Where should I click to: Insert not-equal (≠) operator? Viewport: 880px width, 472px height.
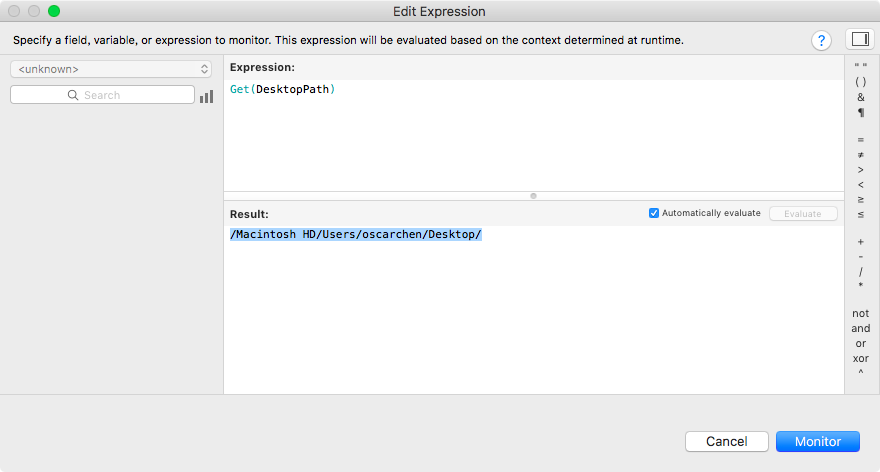tap(860, 155)
